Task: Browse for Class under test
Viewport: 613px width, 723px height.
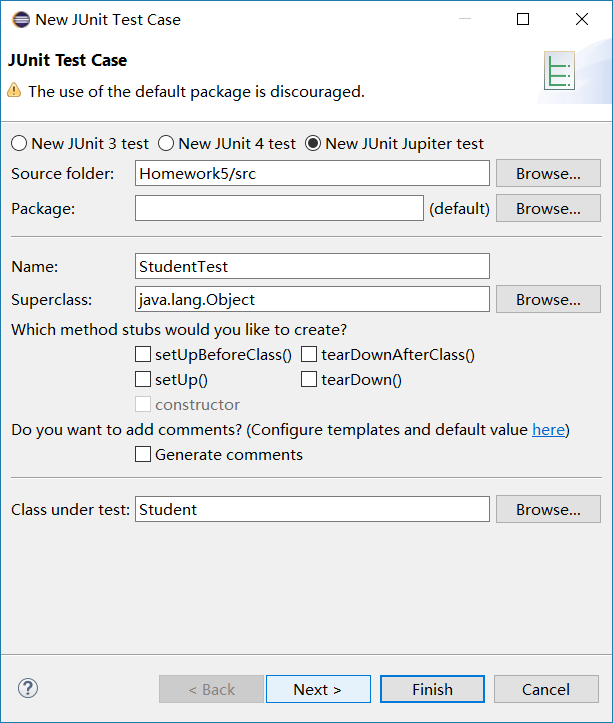Action: [548, 509]
